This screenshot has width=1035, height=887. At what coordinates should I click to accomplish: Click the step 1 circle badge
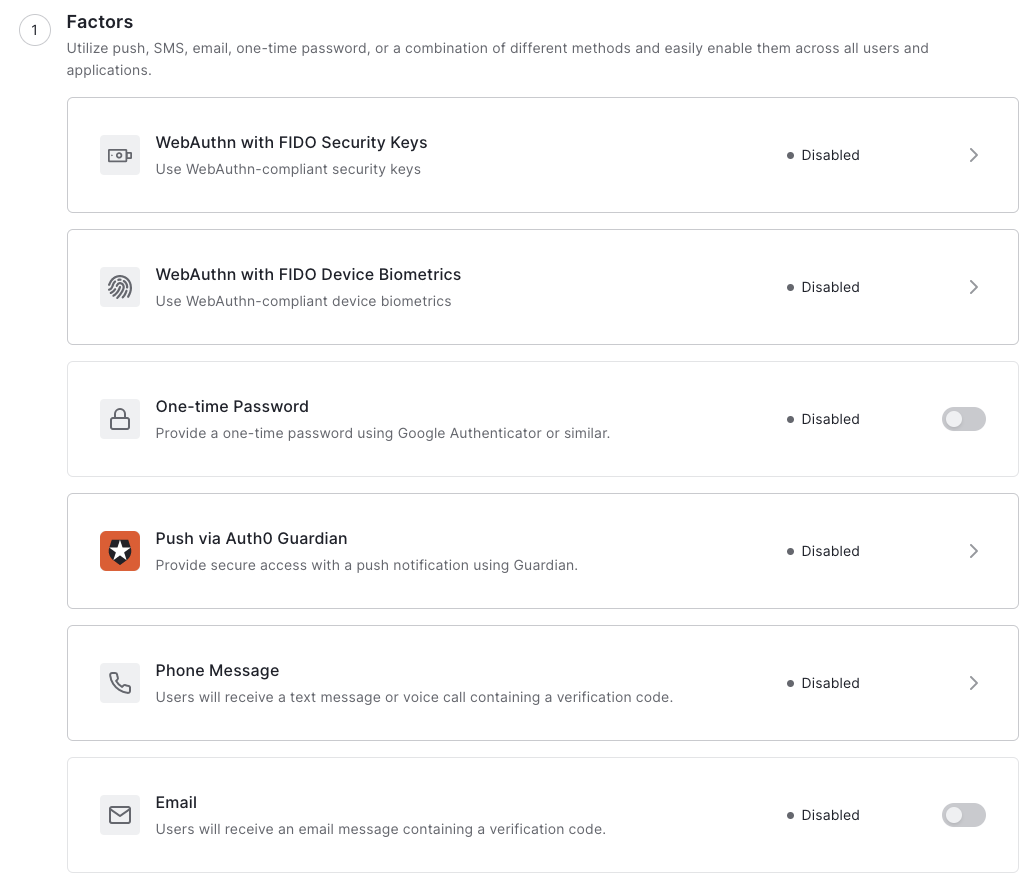[35, 31]
